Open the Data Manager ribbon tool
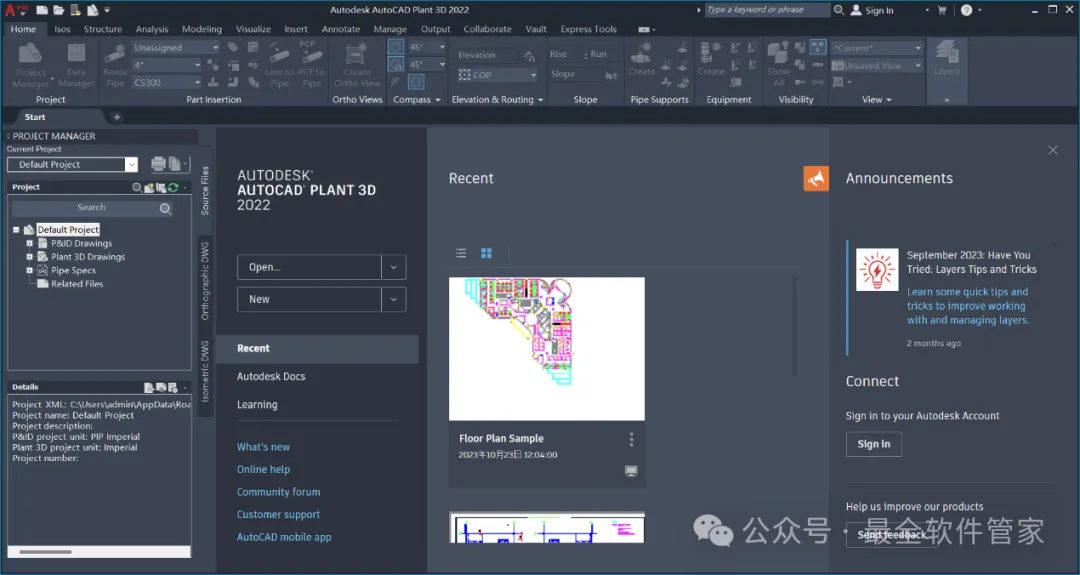 76,66
